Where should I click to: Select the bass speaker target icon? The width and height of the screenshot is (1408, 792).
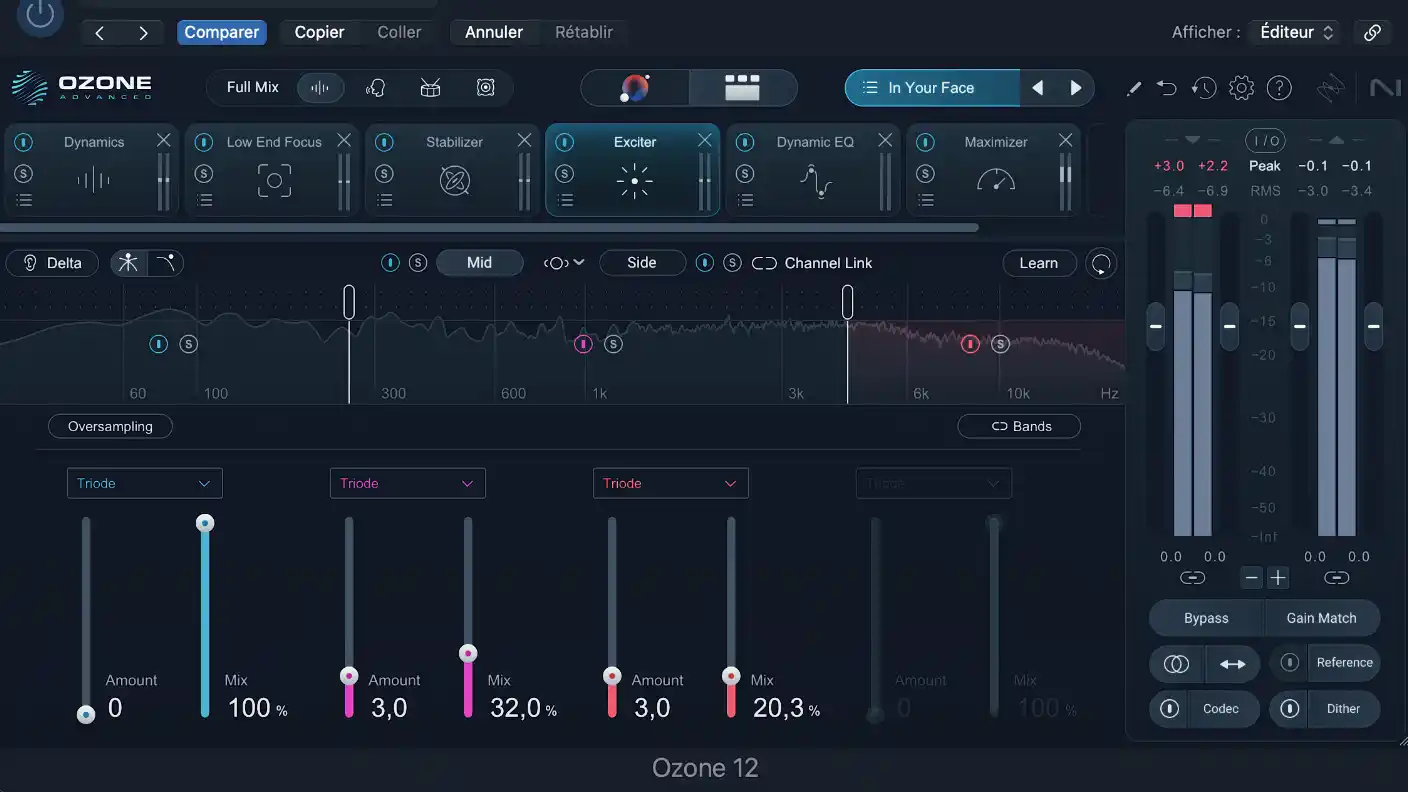click(485, 88)
